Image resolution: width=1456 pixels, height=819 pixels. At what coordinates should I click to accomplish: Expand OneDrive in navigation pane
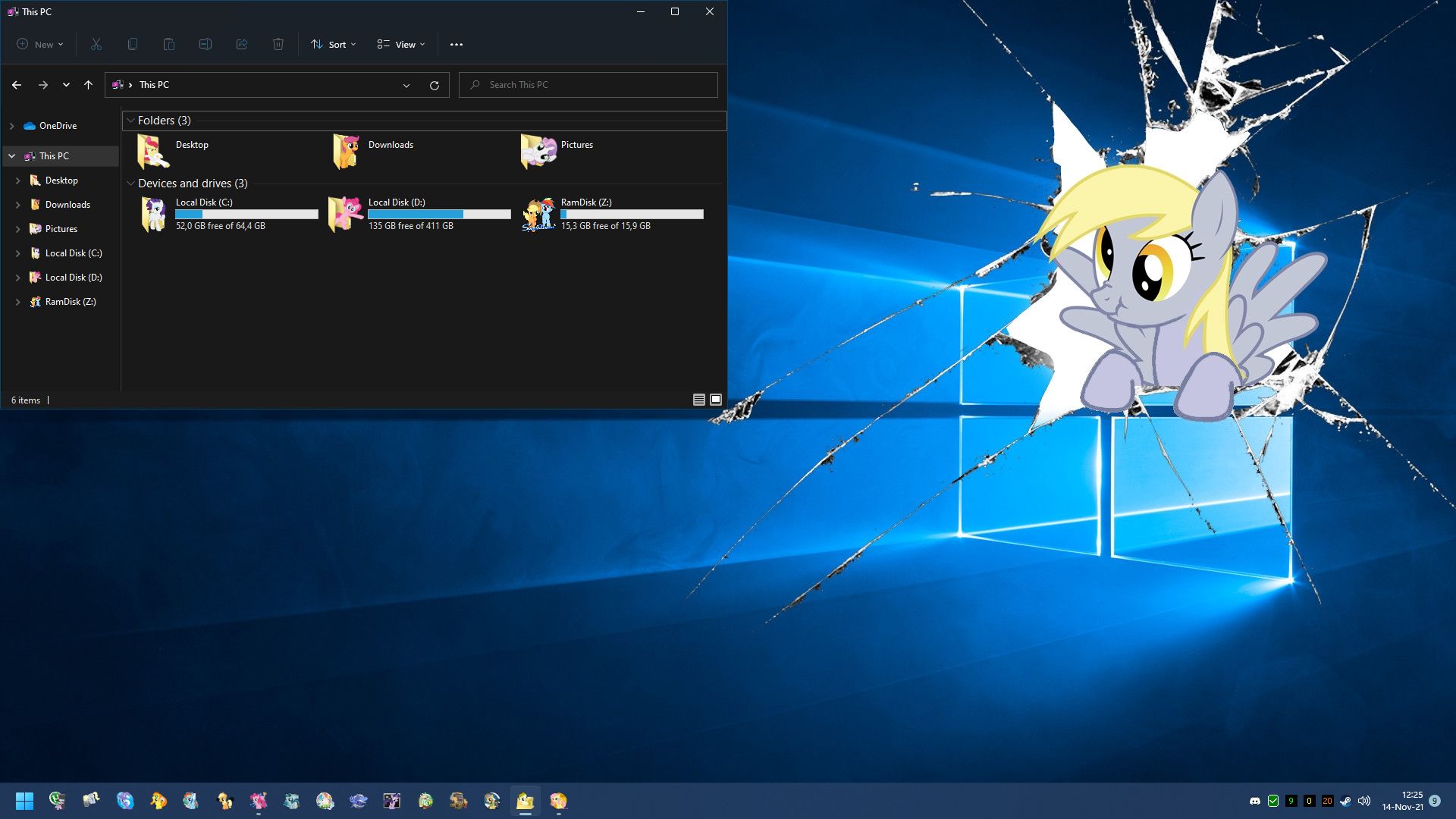pos(11,126)
